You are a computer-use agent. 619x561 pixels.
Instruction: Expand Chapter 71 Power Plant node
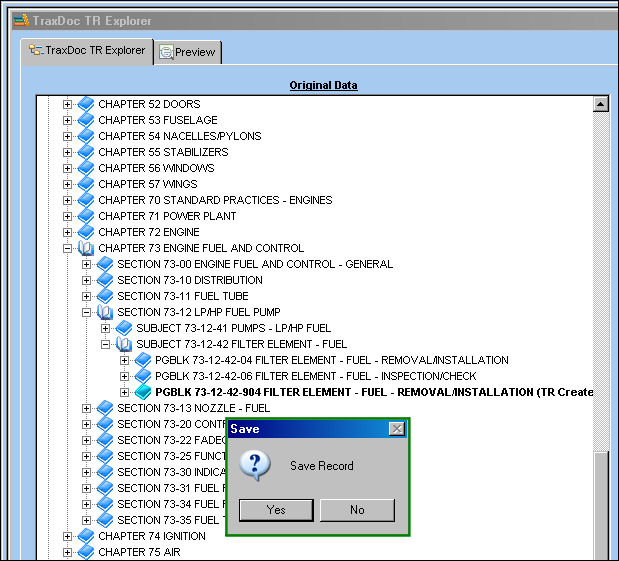pyautogui.click(x=67, y=216)
